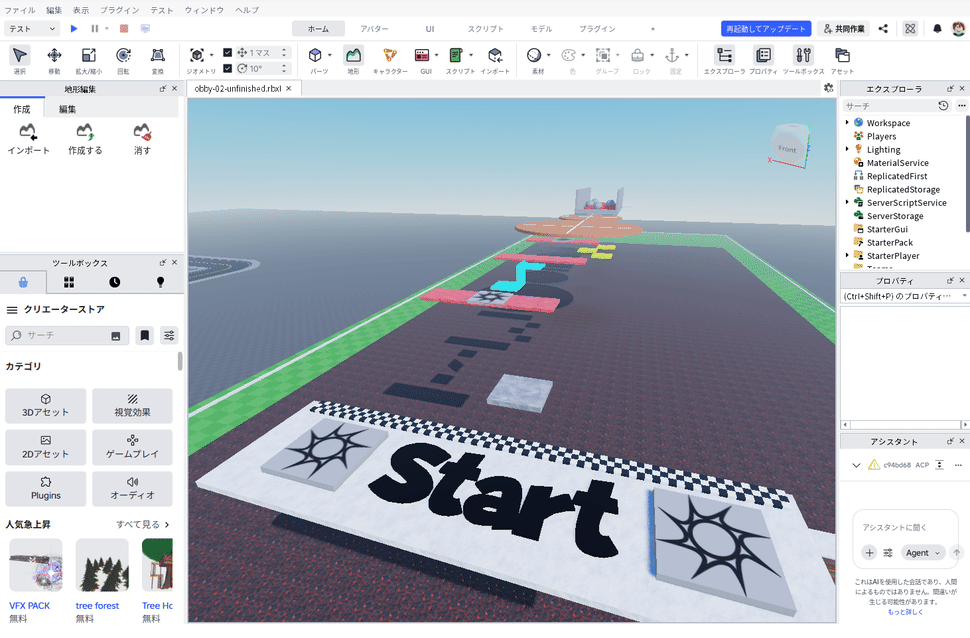Image resolution: width=970 pixels, height=638 pixels.
Task: Open the Agent mode dropdown in Assistant
Action: (923, 553)
